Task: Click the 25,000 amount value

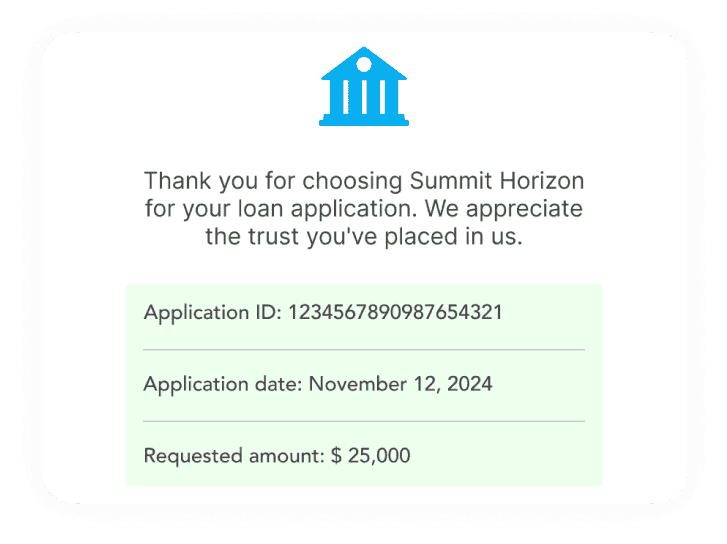Action: pyautogui.click(x=379, y=456)
